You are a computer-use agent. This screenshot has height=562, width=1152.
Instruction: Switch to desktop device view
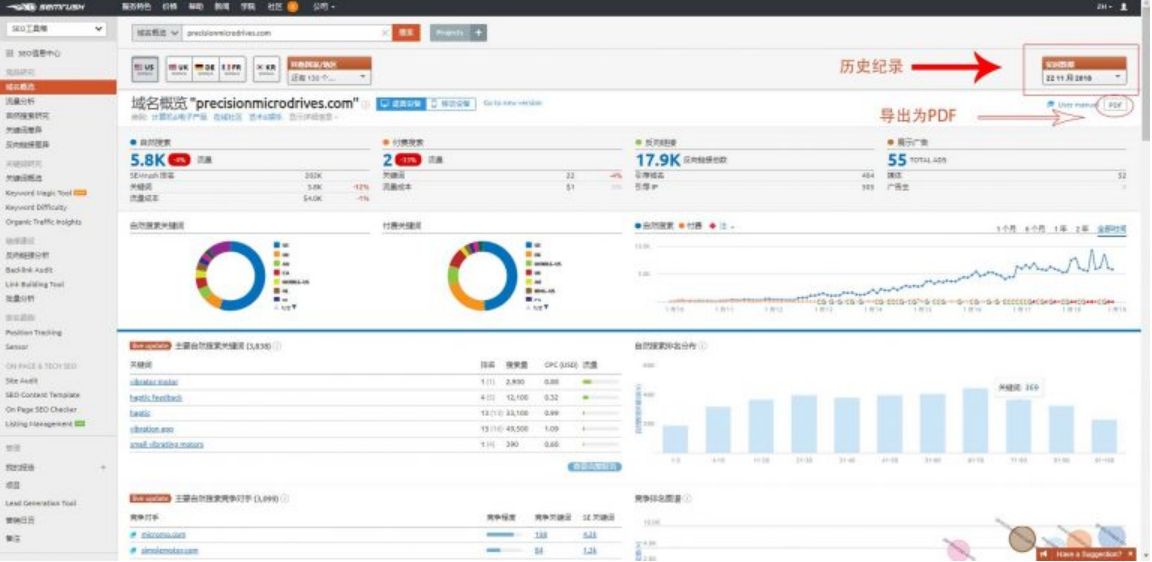pos(400,104)
